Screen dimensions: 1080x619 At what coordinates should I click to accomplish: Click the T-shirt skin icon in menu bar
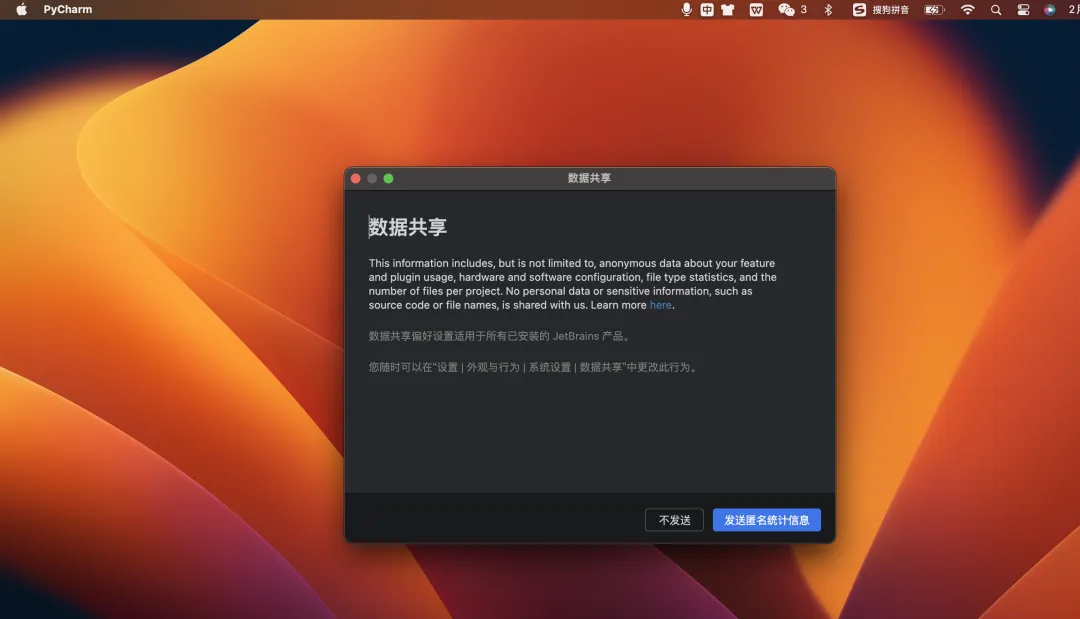727,10
